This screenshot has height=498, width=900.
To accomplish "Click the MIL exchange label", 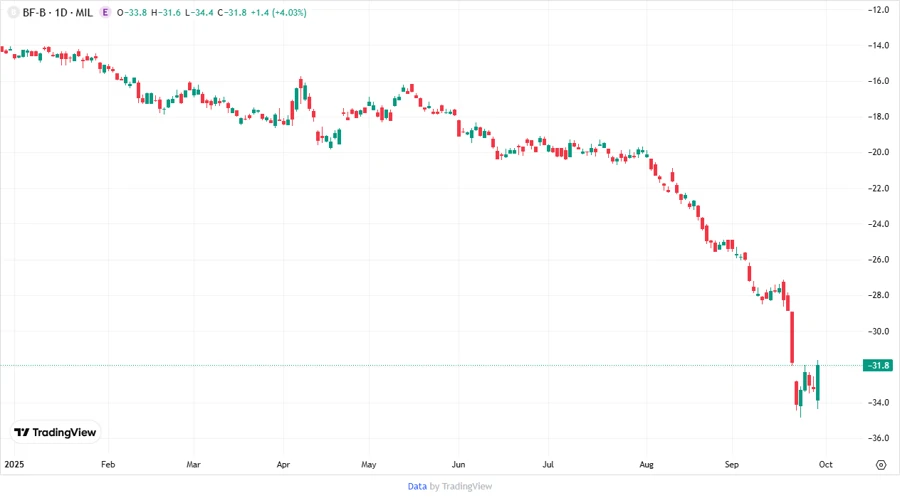I will [84, 12].
